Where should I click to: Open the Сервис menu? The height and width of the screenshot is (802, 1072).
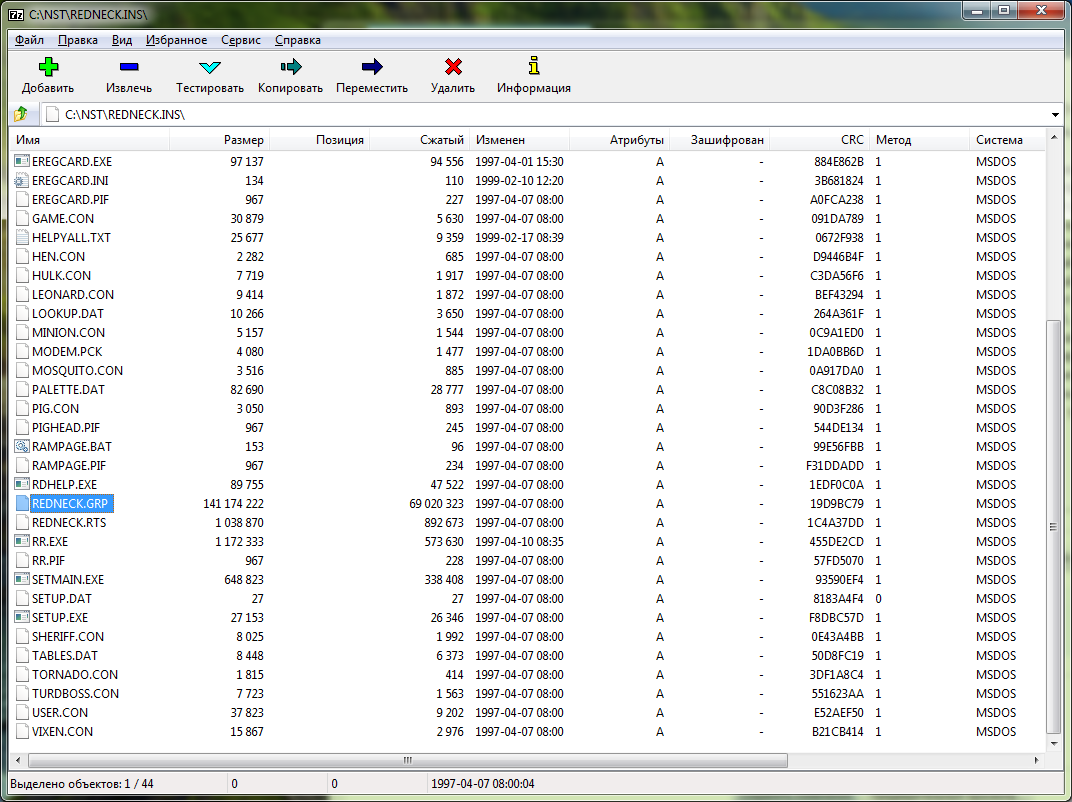(241, 40)
